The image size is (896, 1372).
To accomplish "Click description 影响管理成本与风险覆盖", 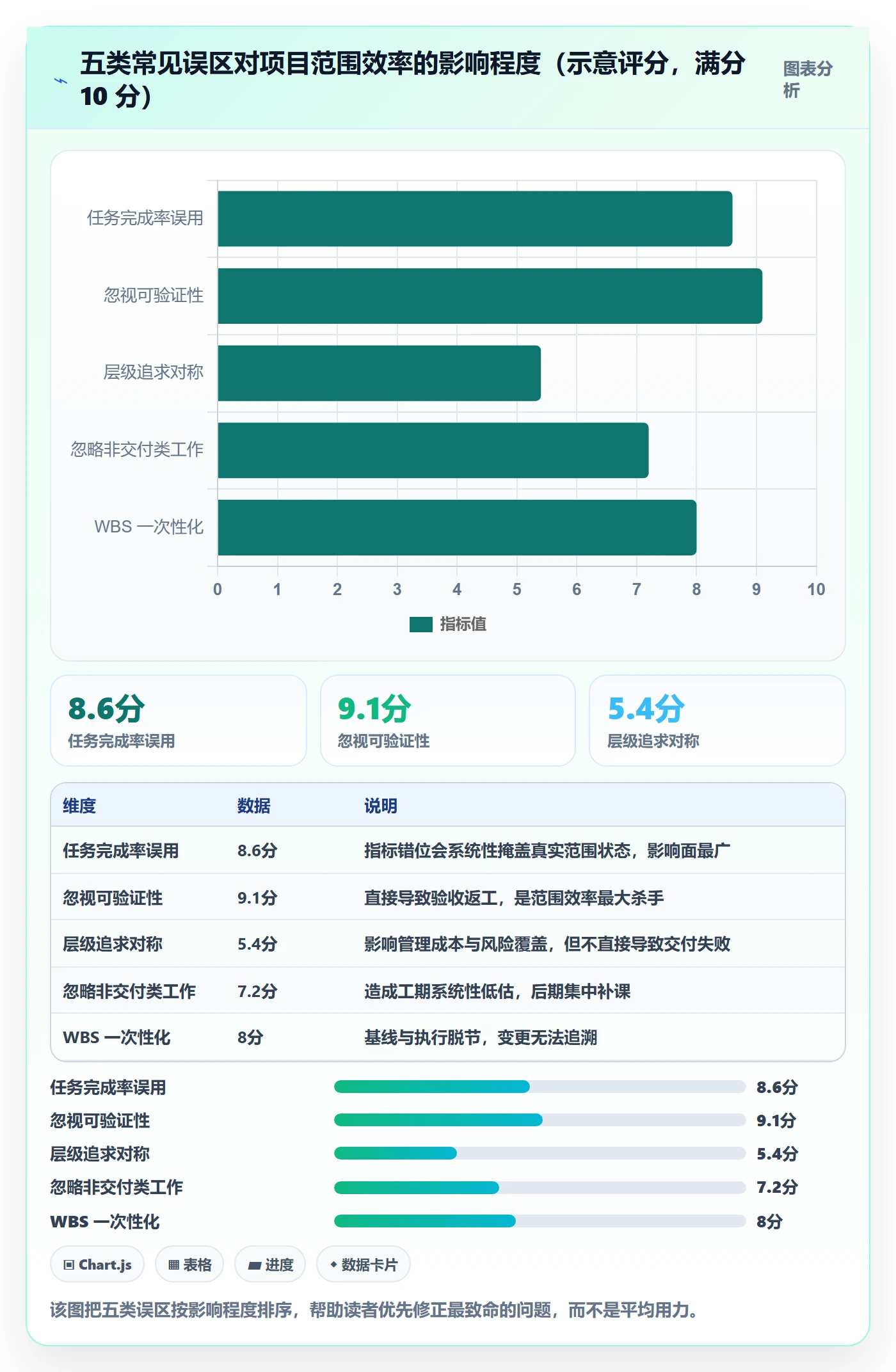I will point(456,945).
